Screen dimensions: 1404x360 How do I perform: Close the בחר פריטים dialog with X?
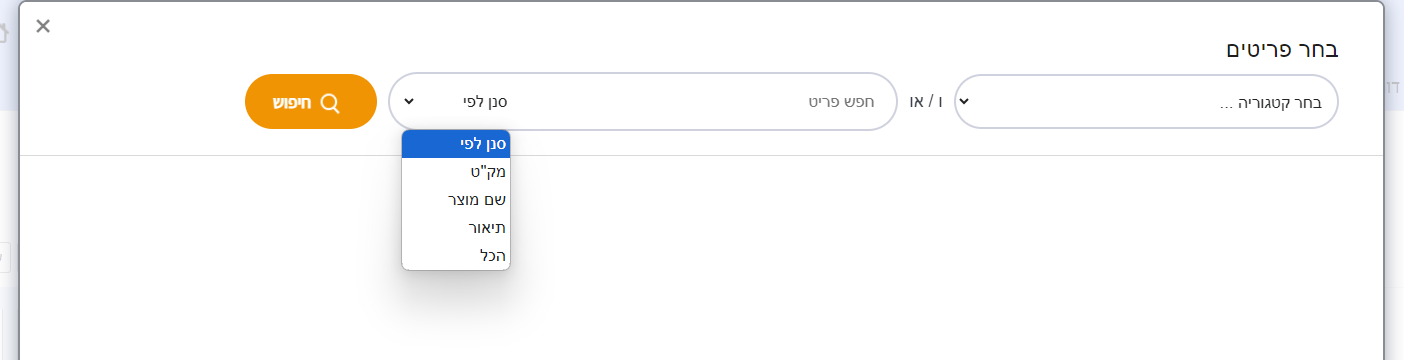point(43,26)
